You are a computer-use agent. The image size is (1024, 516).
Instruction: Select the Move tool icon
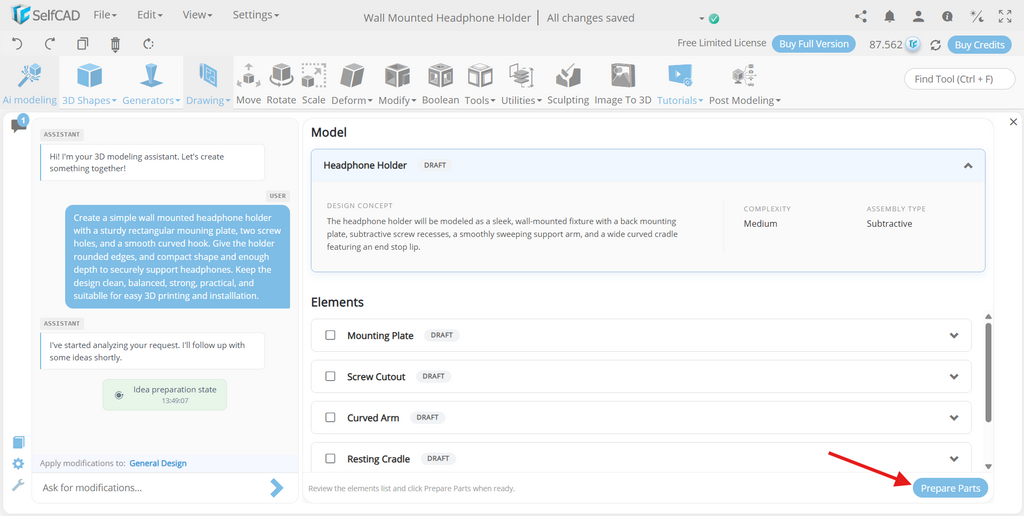[248, 76]
